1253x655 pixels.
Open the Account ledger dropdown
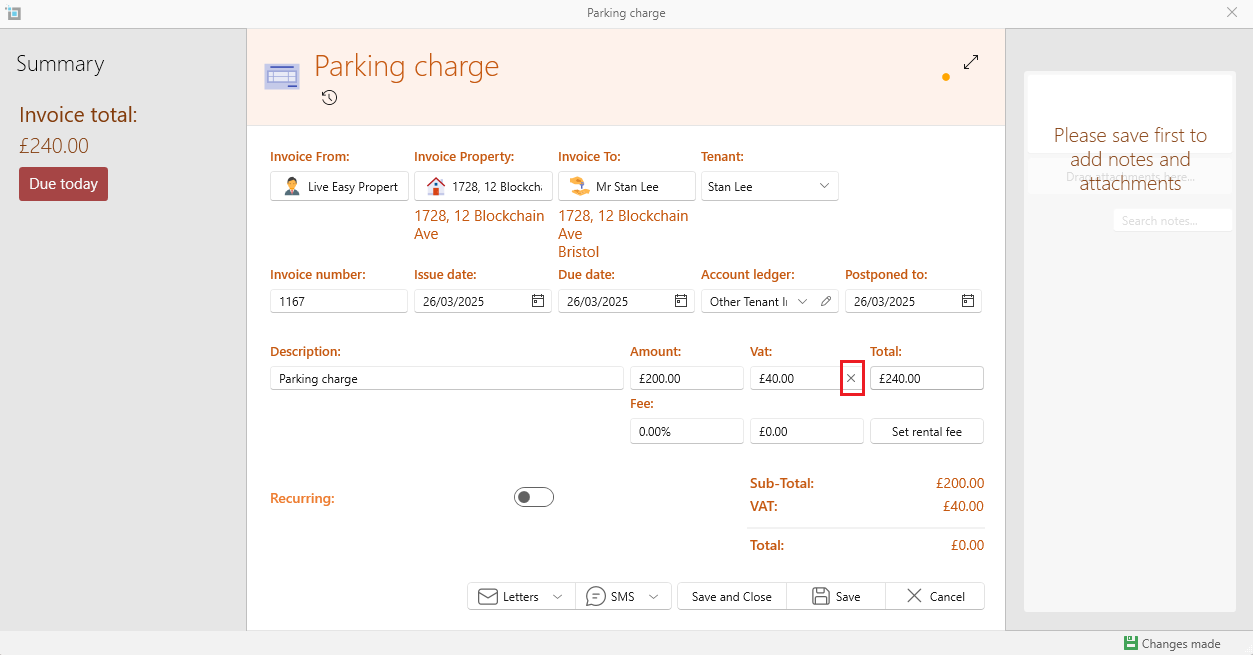coord(802,301)
